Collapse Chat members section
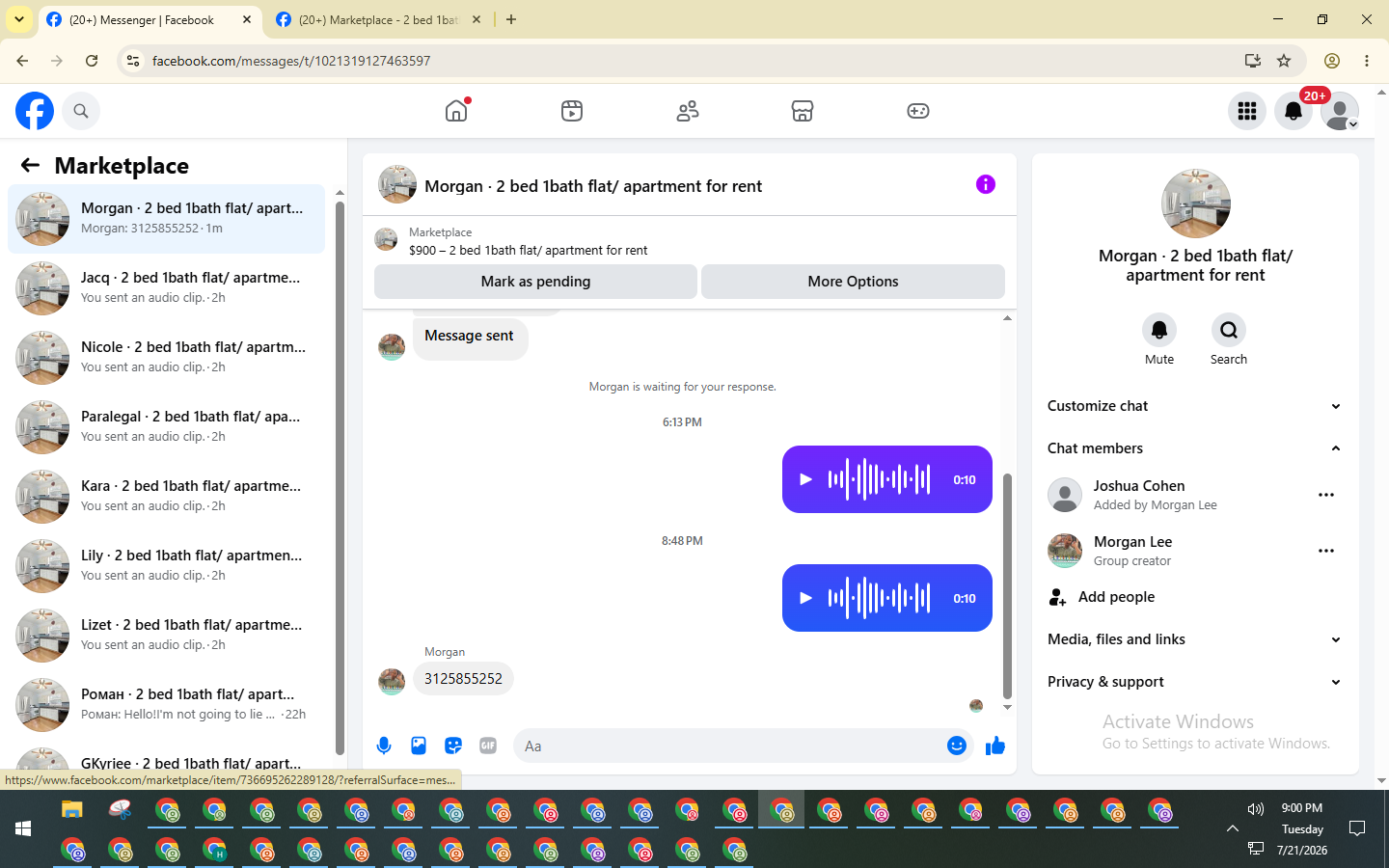This screenshot has width=1389, height=868. pyautogui.click(x=1195, y=448)
